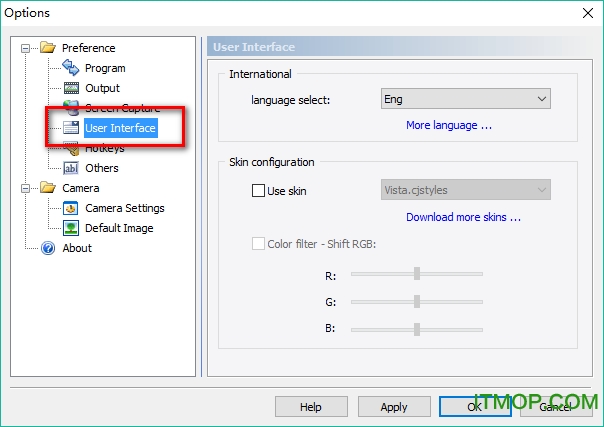Close the Options dialog window
Screen dimensions: 604x427
click(584, 12)
